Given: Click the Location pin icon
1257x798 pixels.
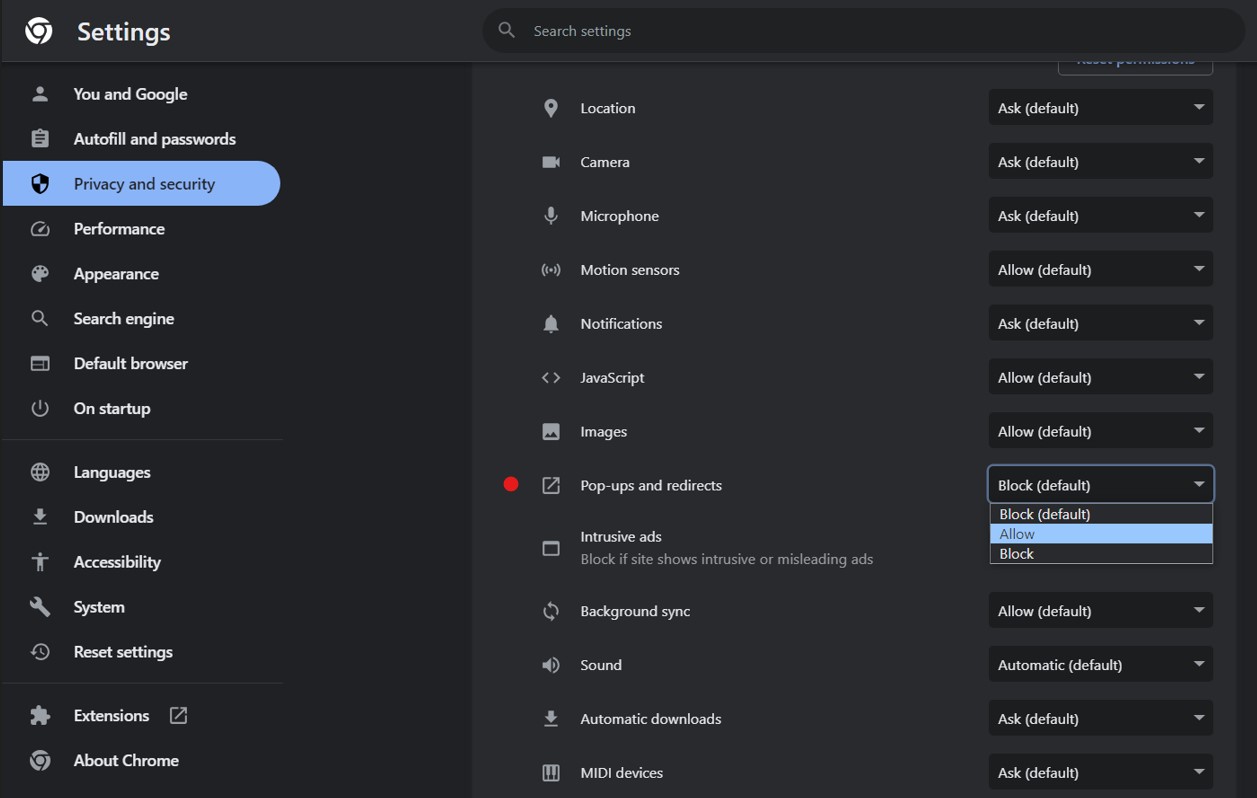Looking at the screenshot, I should coord(551,108).
